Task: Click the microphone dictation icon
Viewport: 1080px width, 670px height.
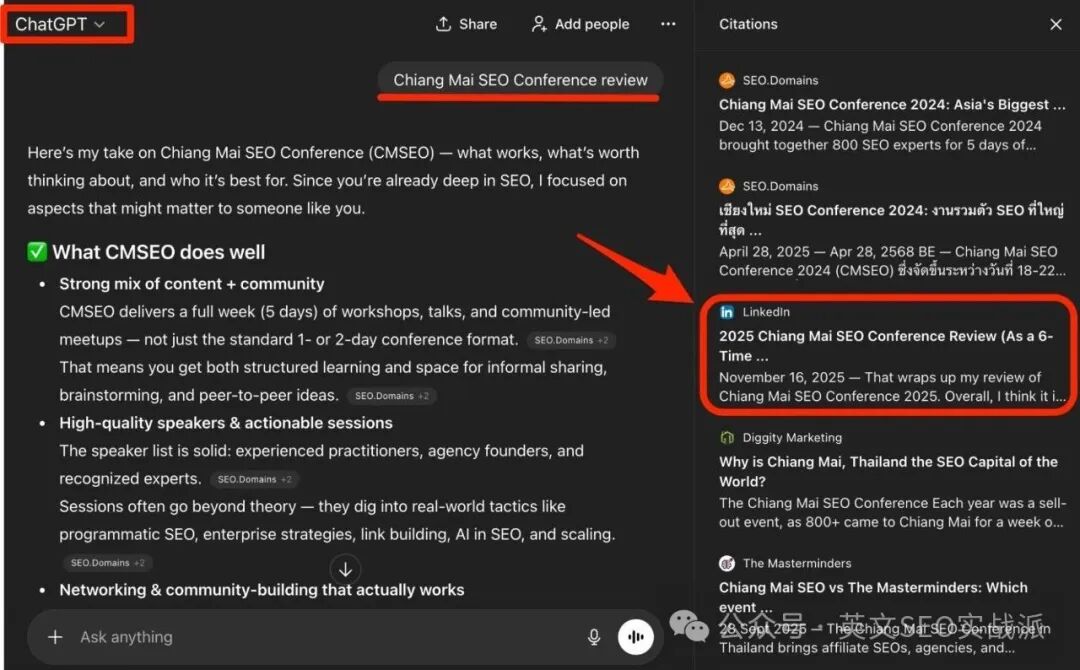Action: point(594,637)
